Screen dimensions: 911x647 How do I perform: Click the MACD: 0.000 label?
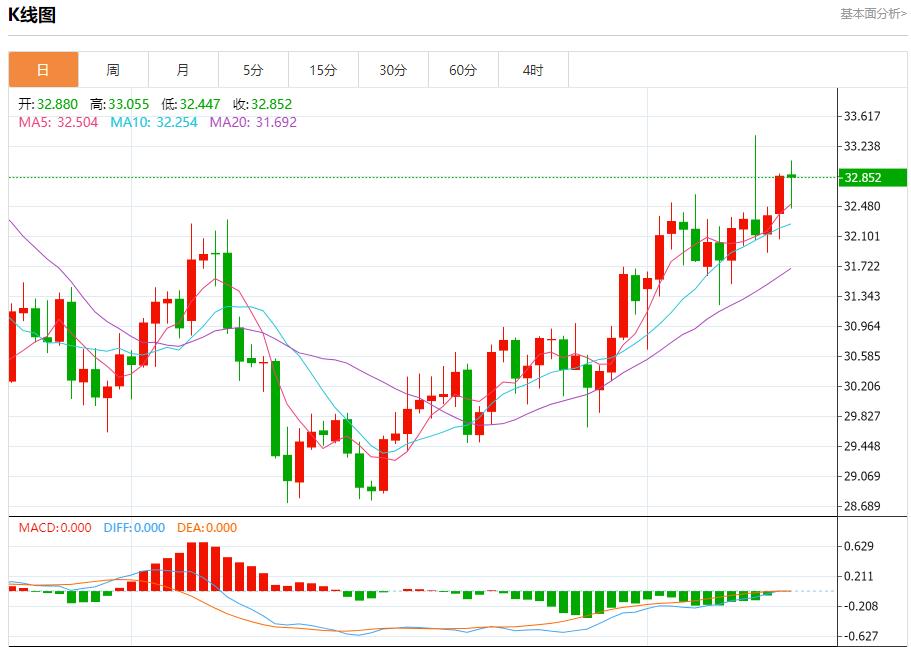[x=55, y=528]
